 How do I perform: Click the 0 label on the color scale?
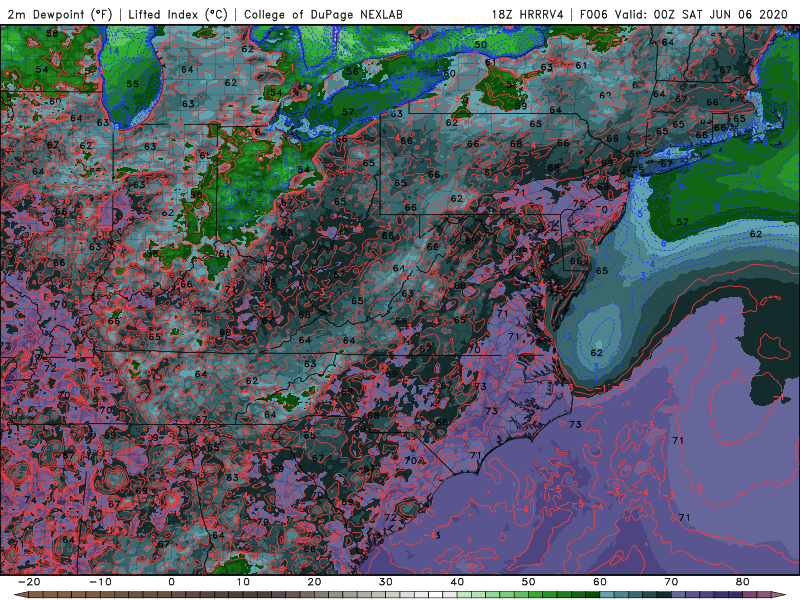(171, 582)
